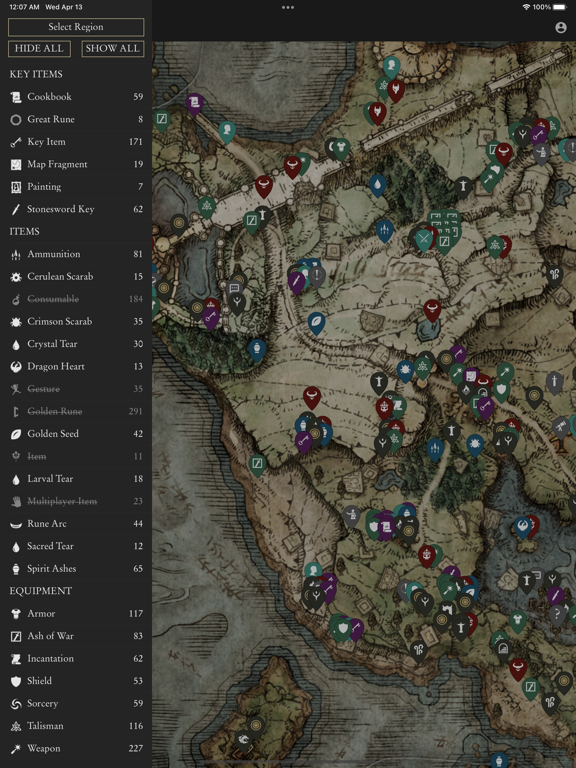Click the Spirit Ashes urn icon in sidebar

point(16,569)
